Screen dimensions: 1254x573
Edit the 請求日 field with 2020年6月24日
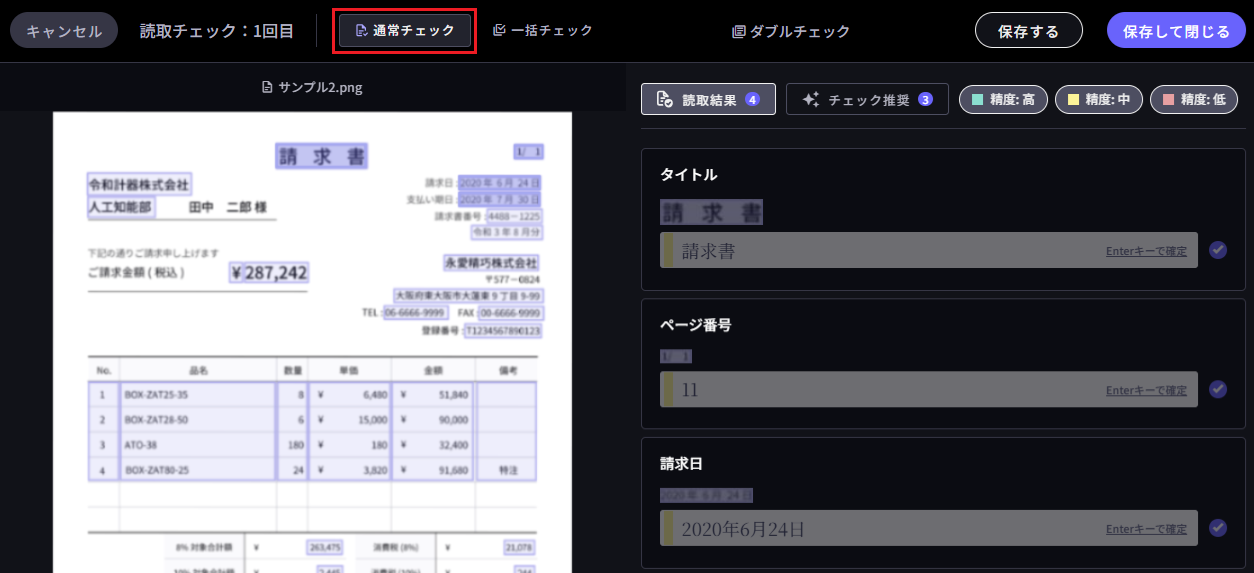pos(929,528)
